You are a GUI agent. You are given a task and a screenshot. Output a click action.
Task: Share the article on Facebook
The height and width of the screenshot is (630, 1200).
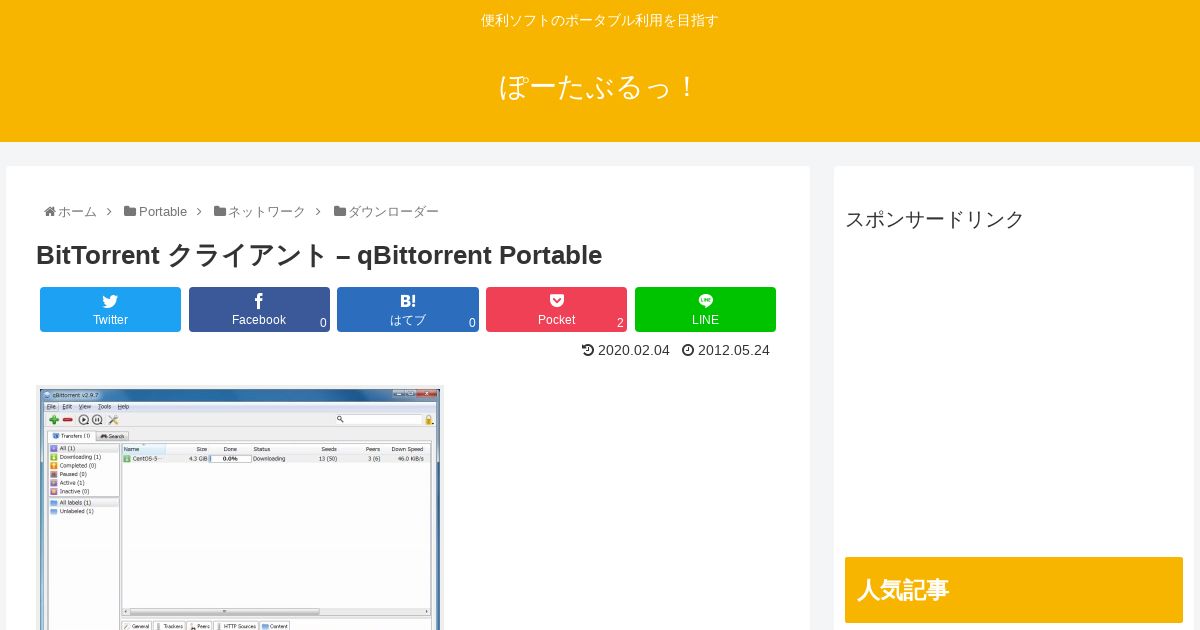(x=259, y=309)
